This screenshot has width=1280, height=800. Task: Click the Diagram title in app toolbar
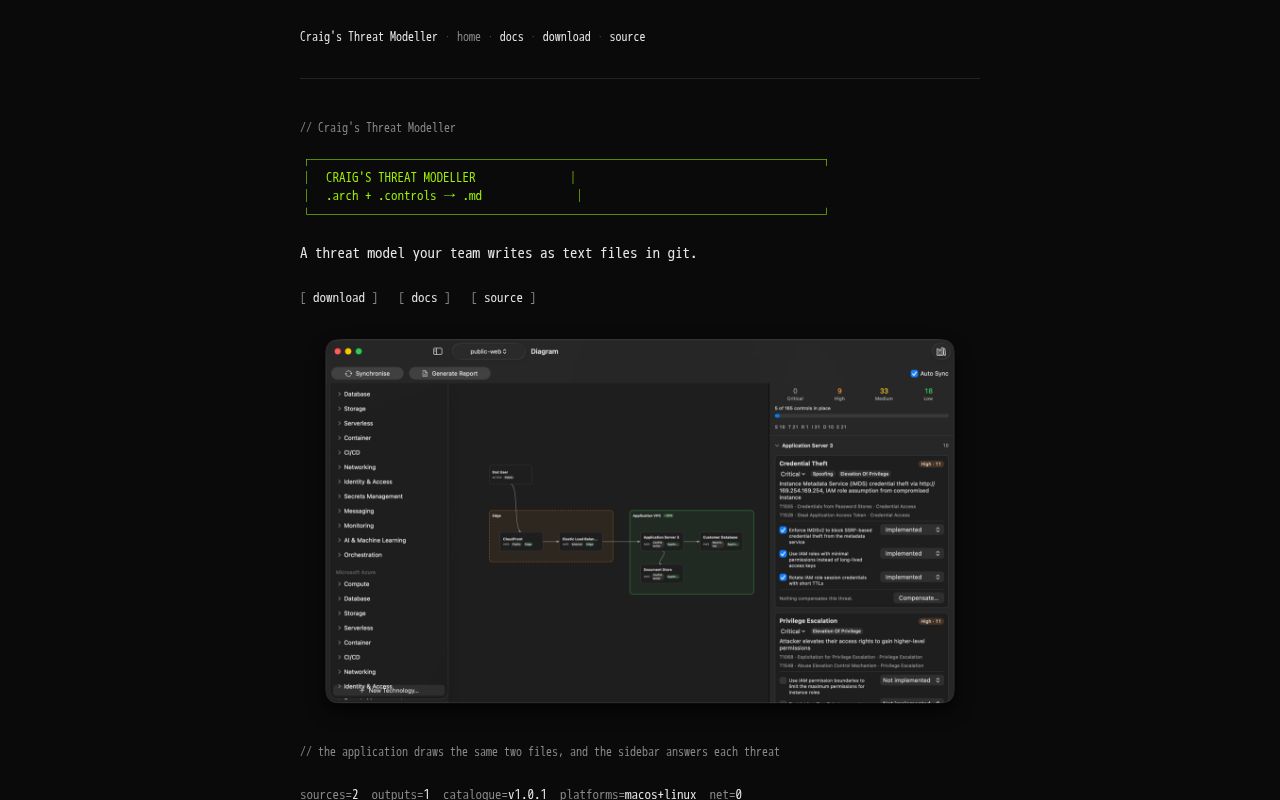[x=545, y=351]
